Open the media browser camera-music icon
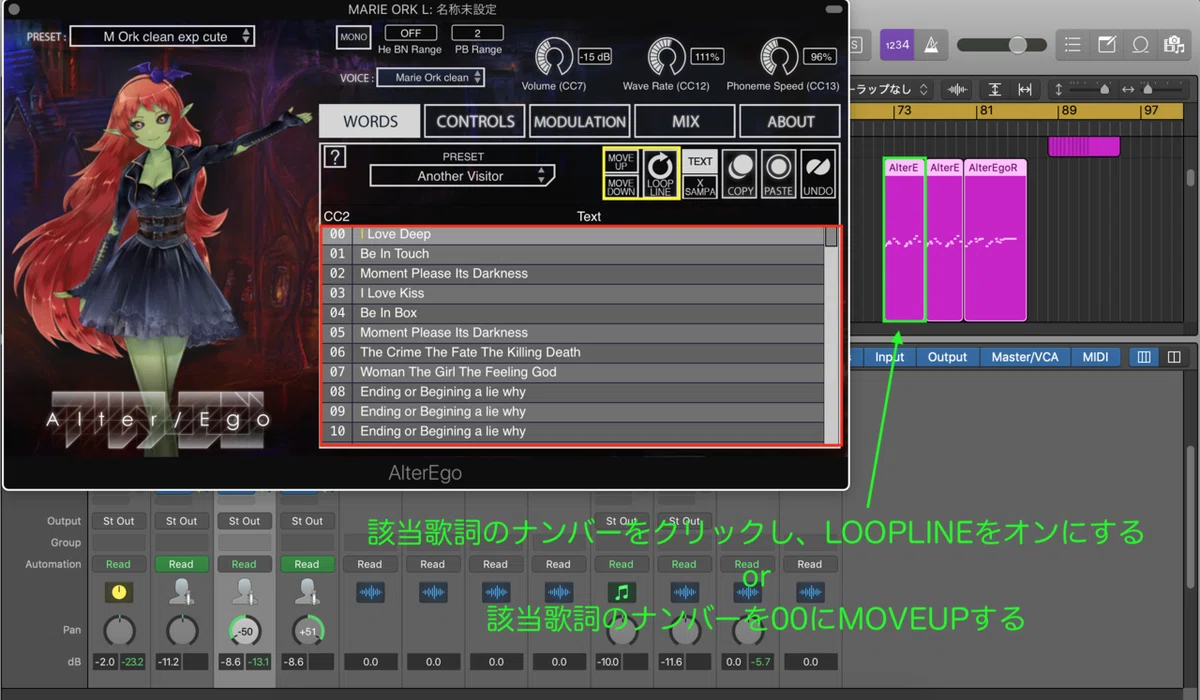 [x=1173, y=45]
